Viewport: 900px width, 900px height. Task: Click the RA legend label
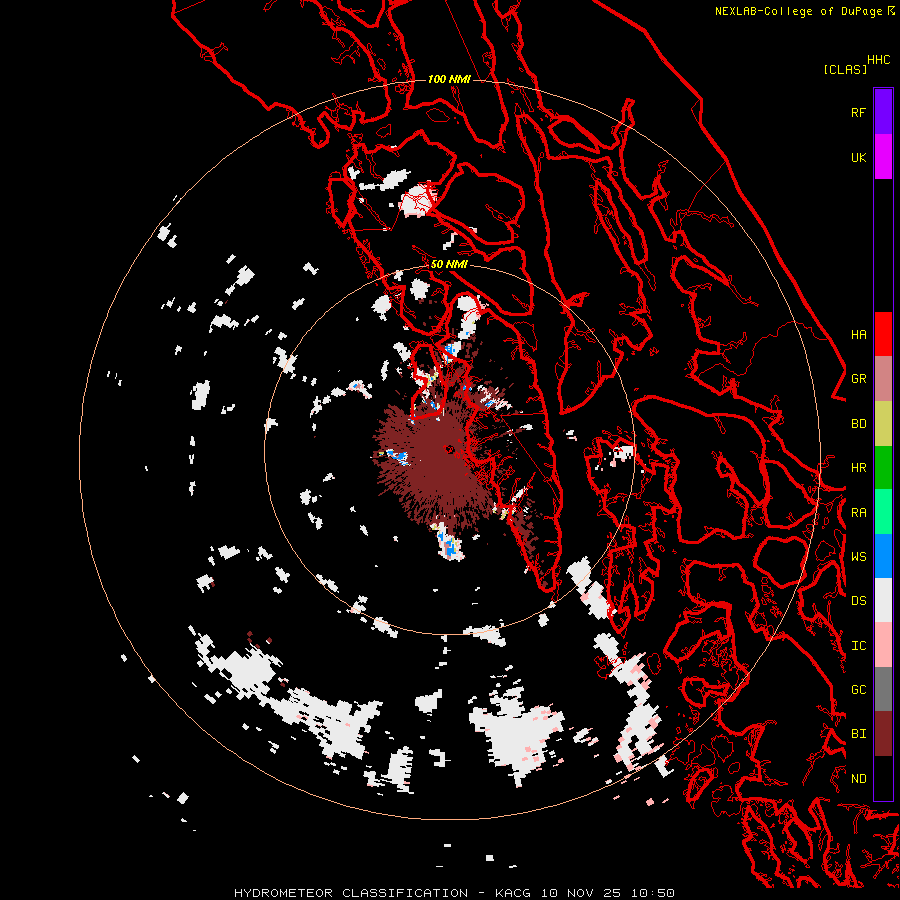coord(858,513)
